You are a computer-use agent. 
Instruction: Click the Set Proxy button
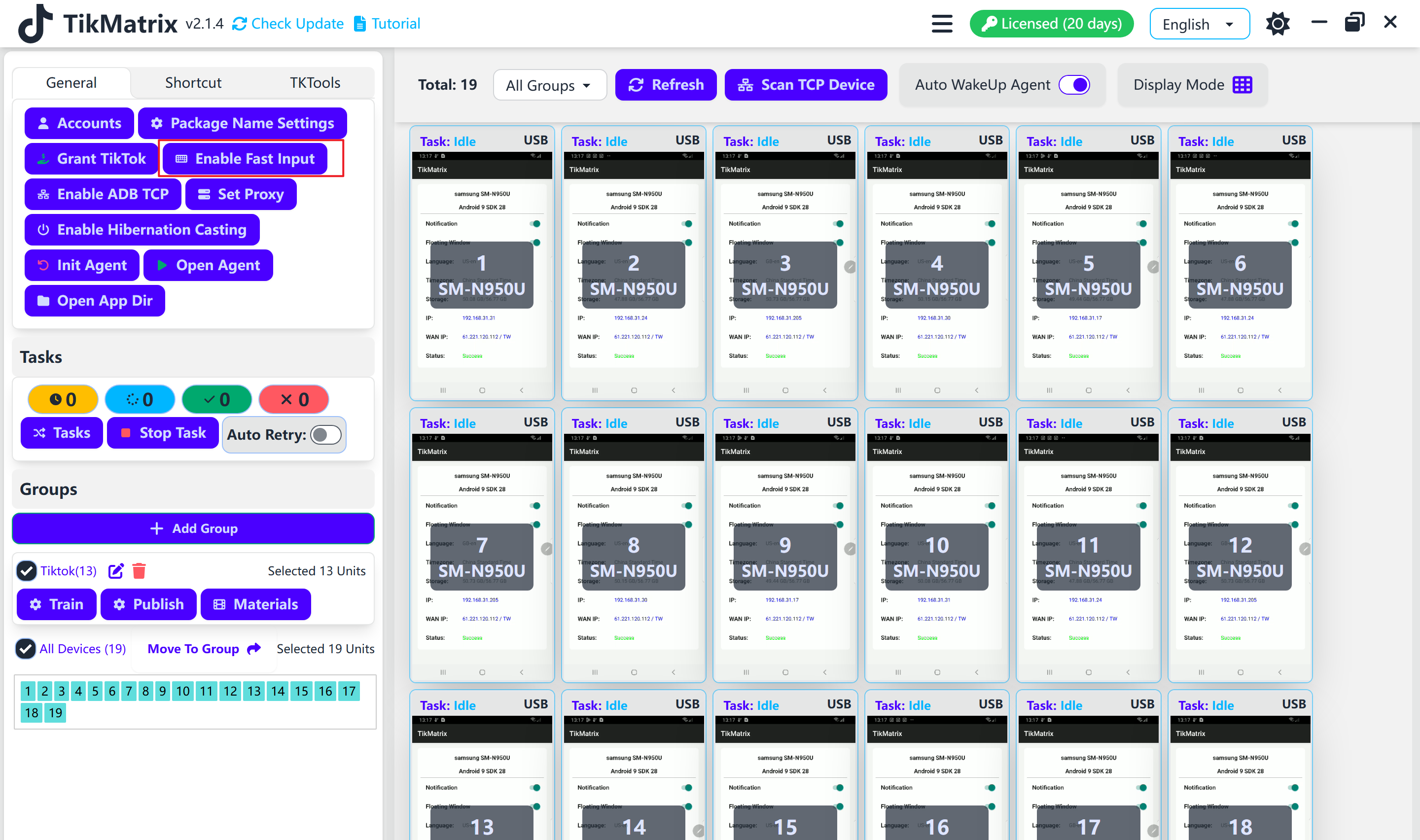(241, 194)
